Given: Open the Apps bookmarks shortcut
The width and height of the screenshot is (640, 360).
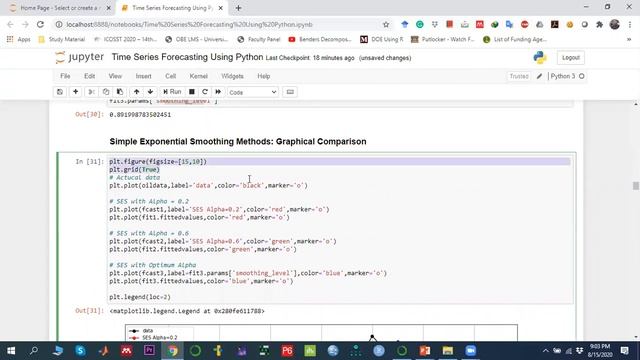Looking at the screenshot, I should (x=19, y=40).
